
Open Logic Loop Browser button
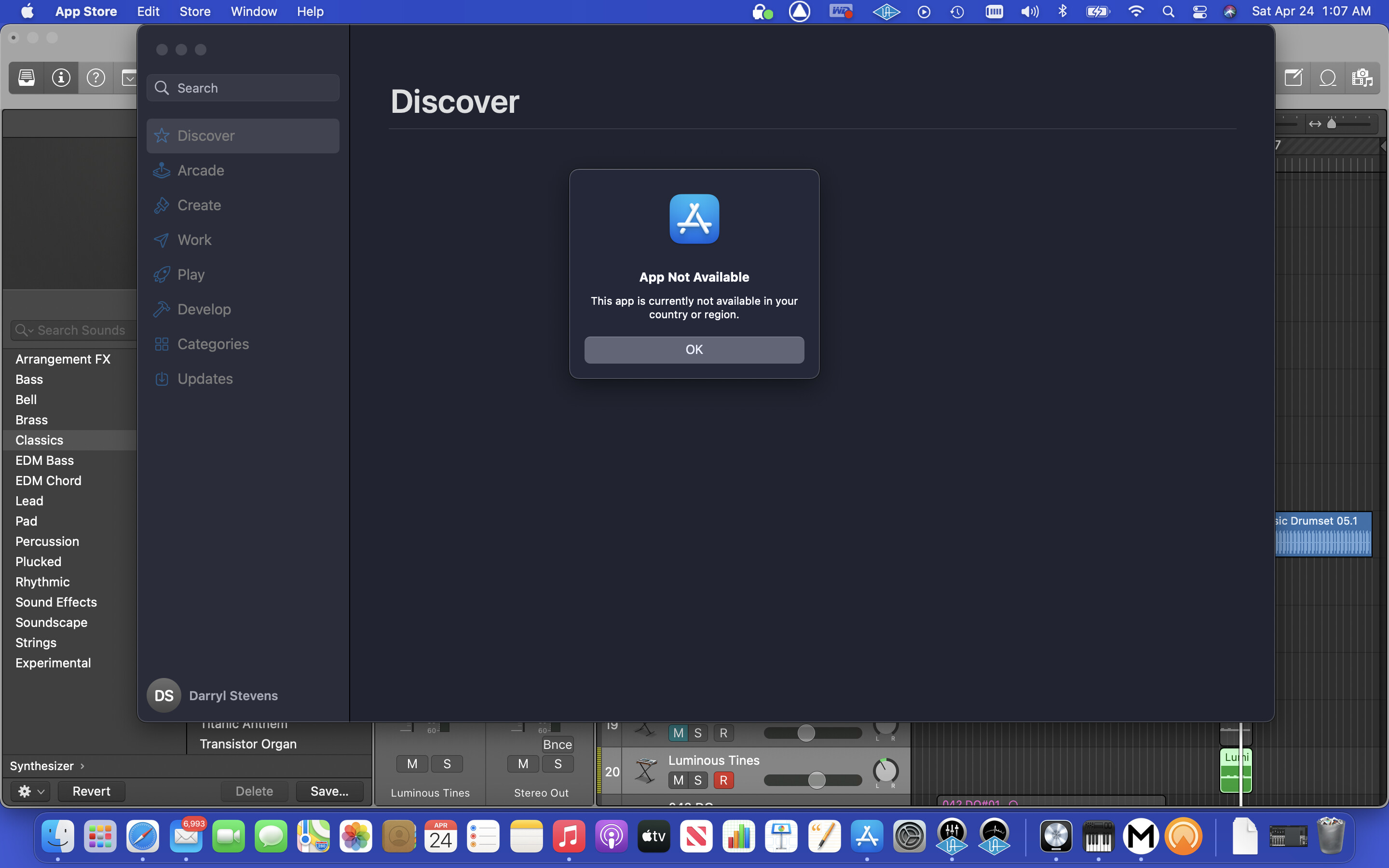coord(1328,78)
